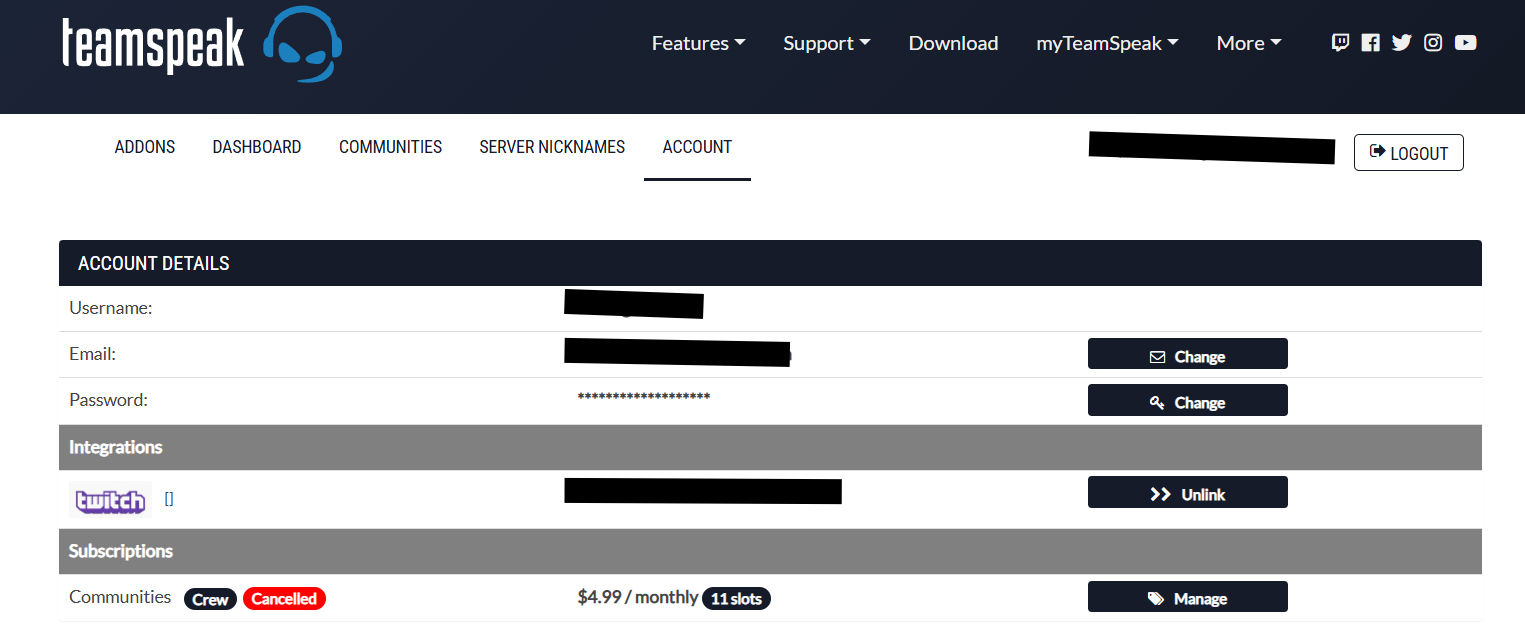Expand the Features dropdown menu
Viewport: 1525px width, 643px height.
pos(698,43)
